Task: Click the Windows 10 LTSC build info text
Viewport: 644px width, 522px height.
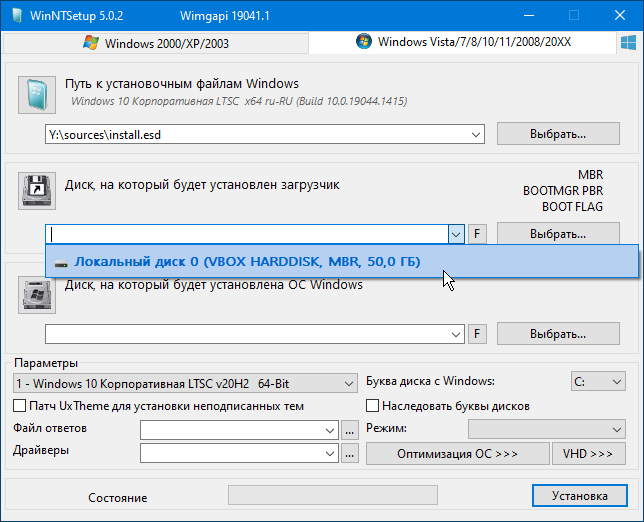Action: pyautogui.click(x=239, y=101)
